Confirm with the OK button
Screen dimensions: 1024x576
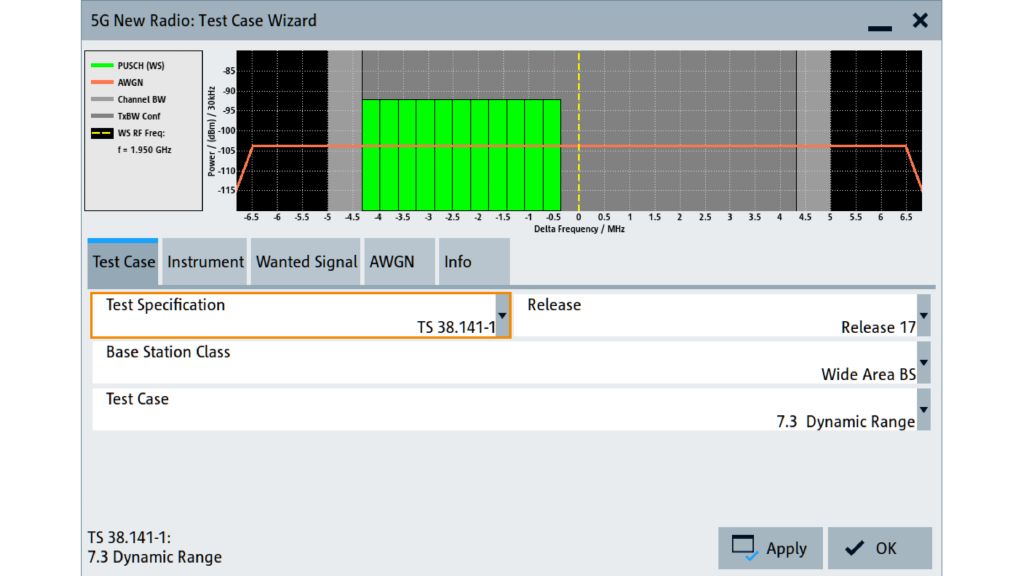pos(879,548)
